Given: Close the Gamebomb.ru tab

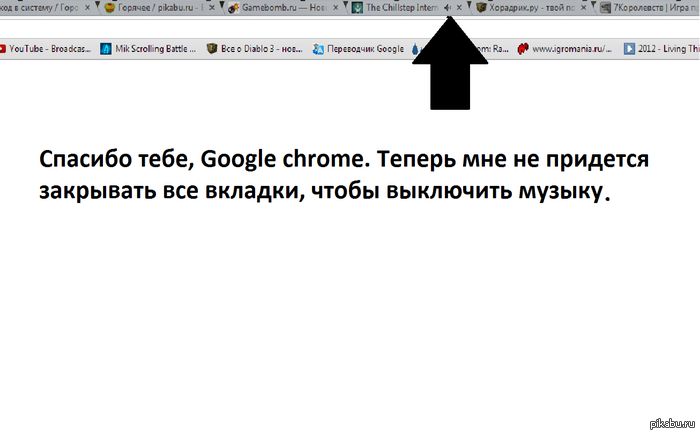Looking at the screenshot, I should pos(335,8).
